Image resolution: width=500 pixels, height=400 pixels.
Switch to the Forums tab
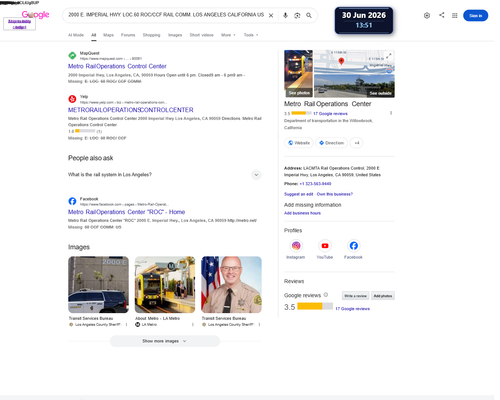coord(128,35)
